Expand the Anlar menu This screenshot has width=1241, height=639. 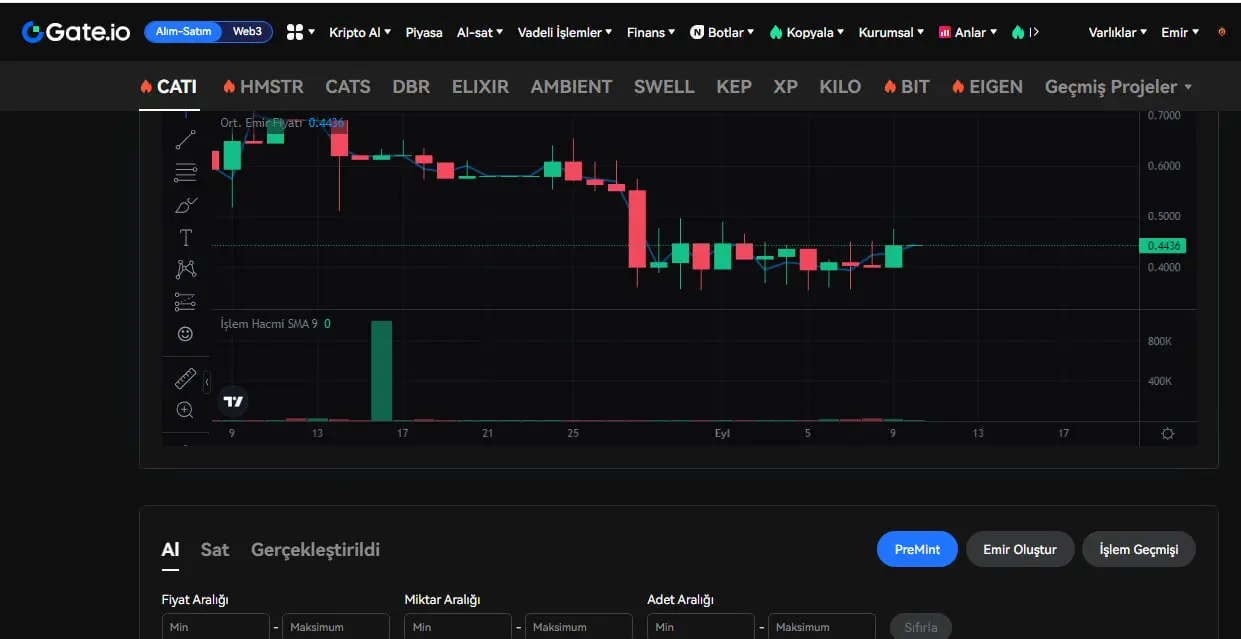click(x=968, y=32)
